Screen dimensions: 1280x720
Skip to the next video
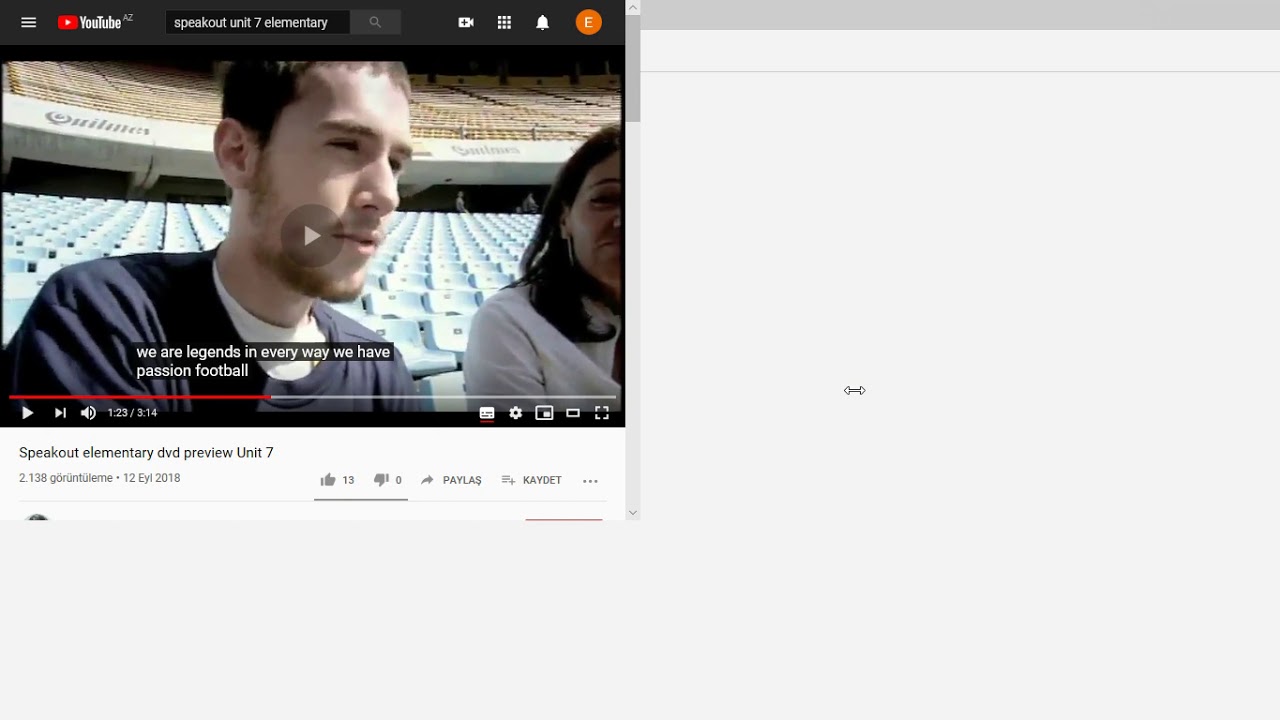coord(60,413)
